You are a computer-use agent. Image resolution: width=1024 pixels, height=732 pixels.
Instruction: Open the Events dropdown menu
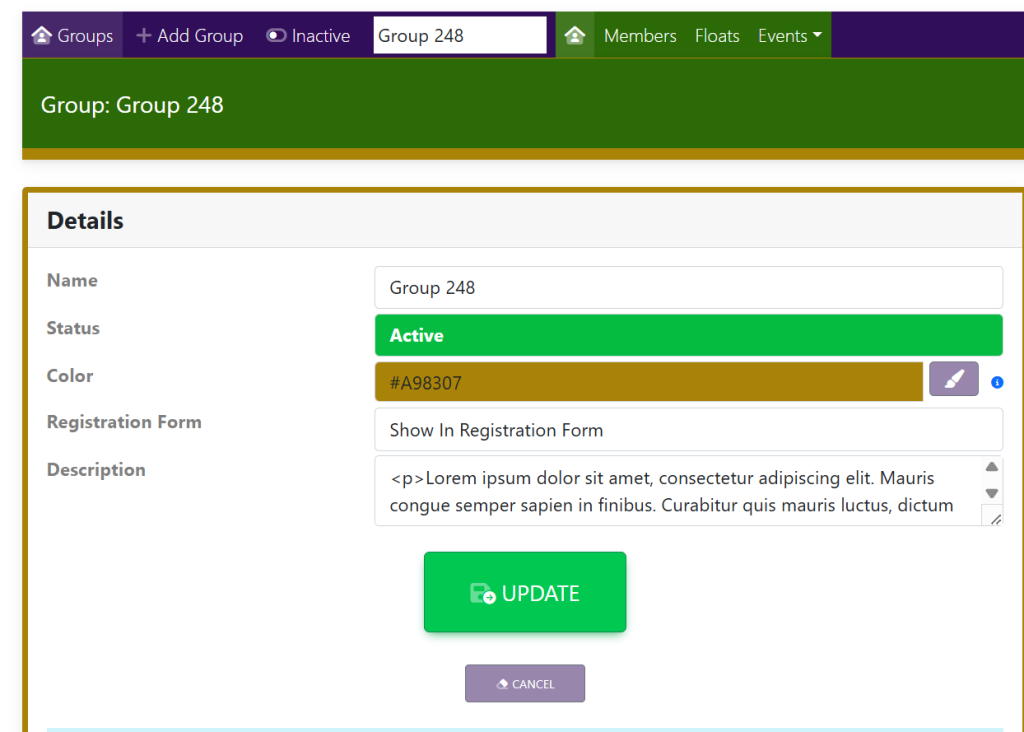click(x=789, y=36)
